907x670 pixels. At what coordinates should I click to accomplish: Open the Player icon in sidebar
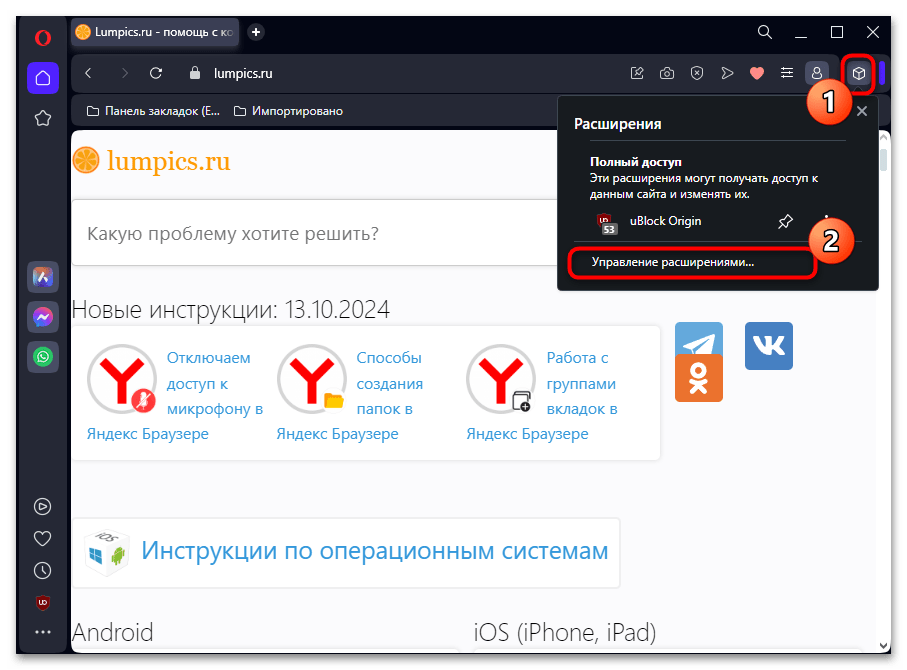click(42, 507)
